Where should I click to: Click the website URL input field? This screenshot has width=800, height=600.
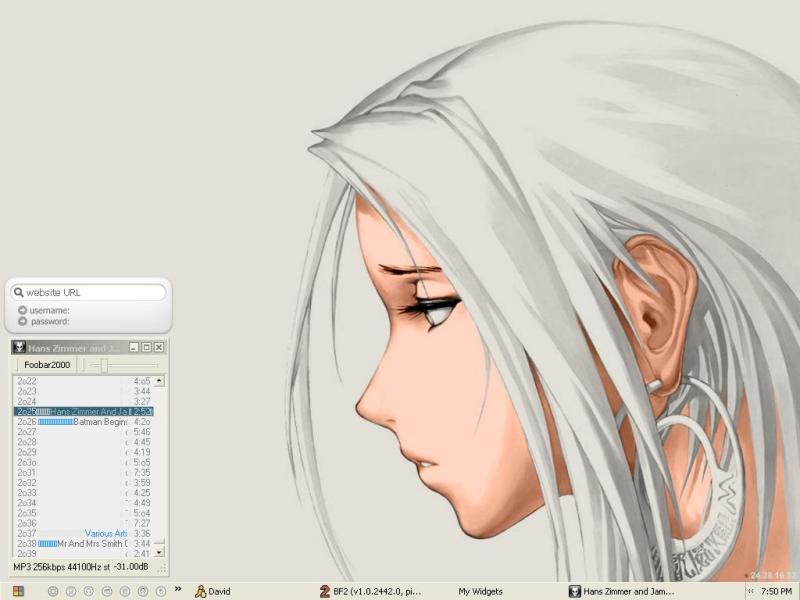point(89,292)
